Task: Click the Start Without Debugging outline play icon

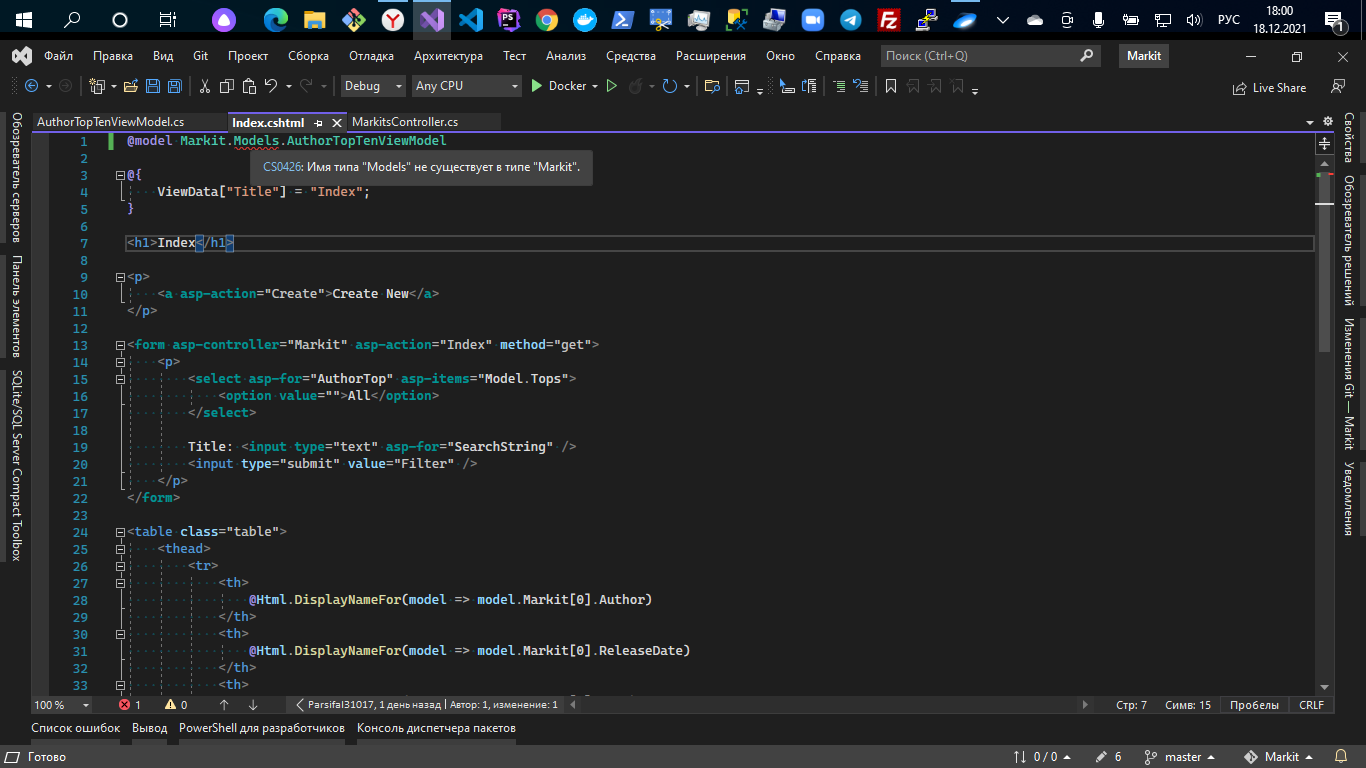Action: 612,86
